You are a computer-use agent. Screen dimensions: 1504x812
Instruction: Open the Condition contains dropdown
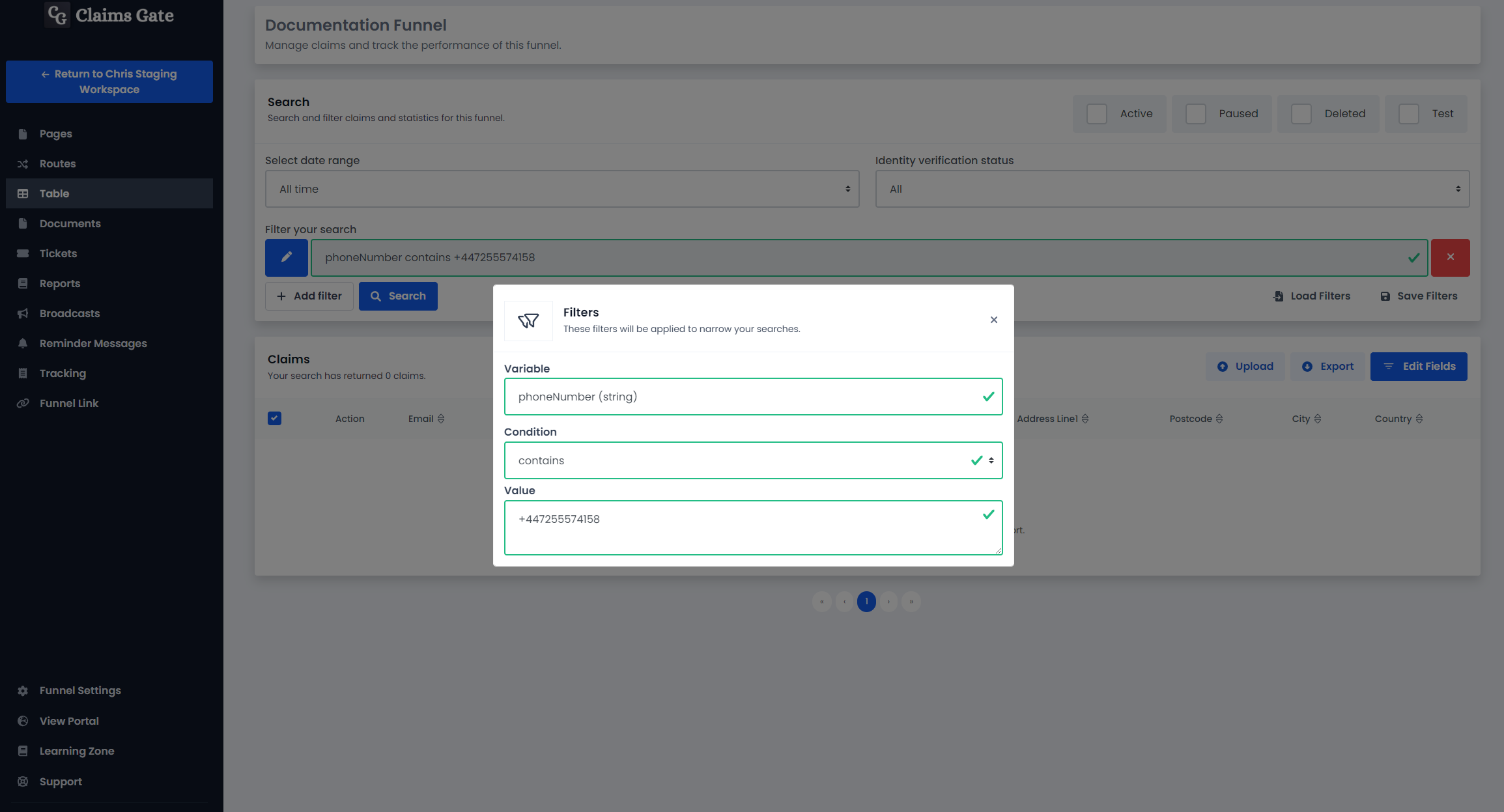coord(754,460)
